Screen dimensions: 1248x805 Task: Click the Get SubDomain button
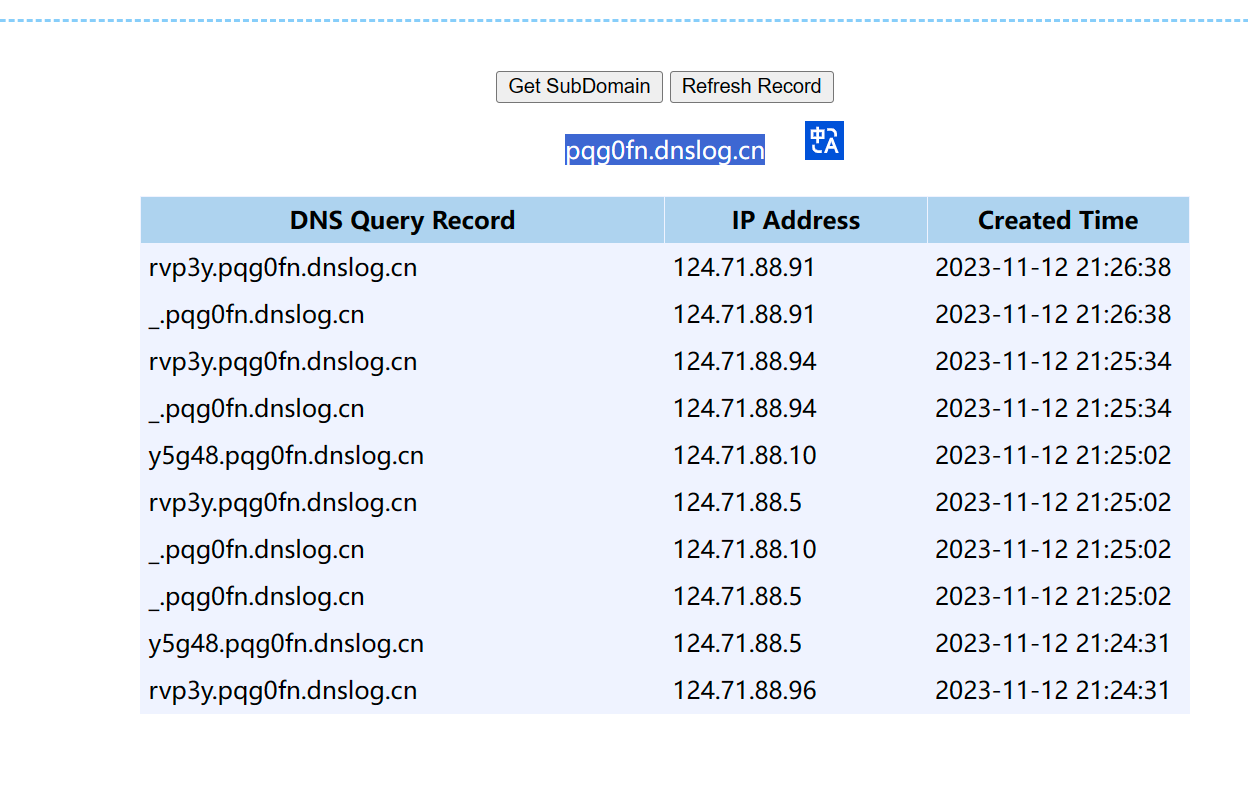point(579,87)
